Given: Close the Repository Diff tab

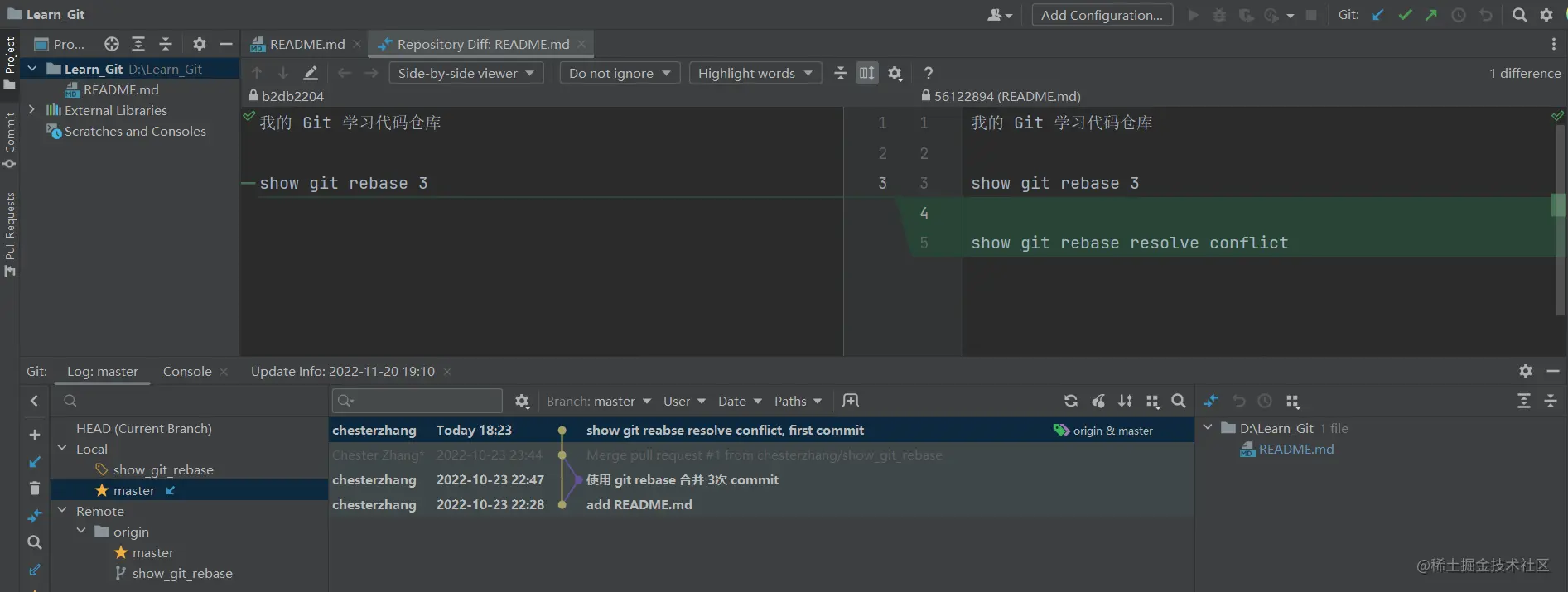Looking at the screenshot, I should pos(581,44).
